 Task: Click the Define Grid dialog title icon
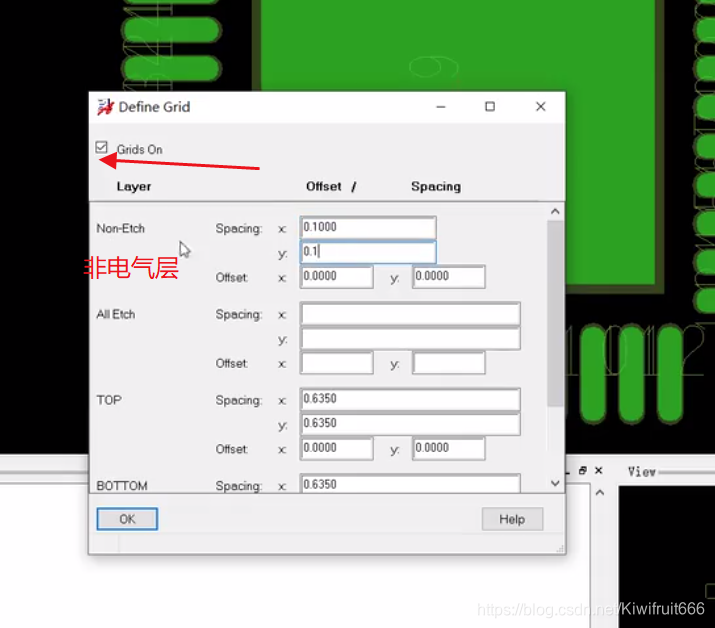[105, 107]
